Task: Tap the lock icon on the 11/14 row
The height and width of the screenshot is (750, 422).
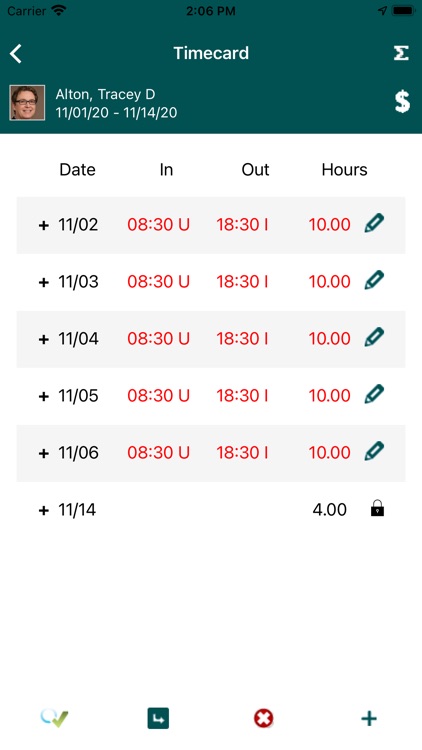Action: 378,508
